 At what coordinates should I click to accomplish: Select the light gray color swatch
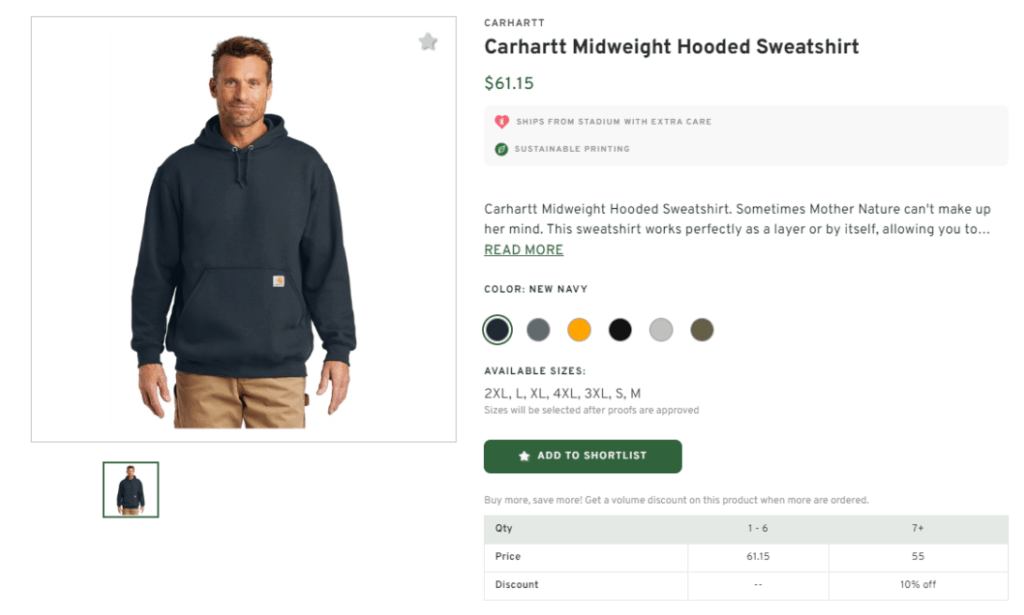(661, 329)
